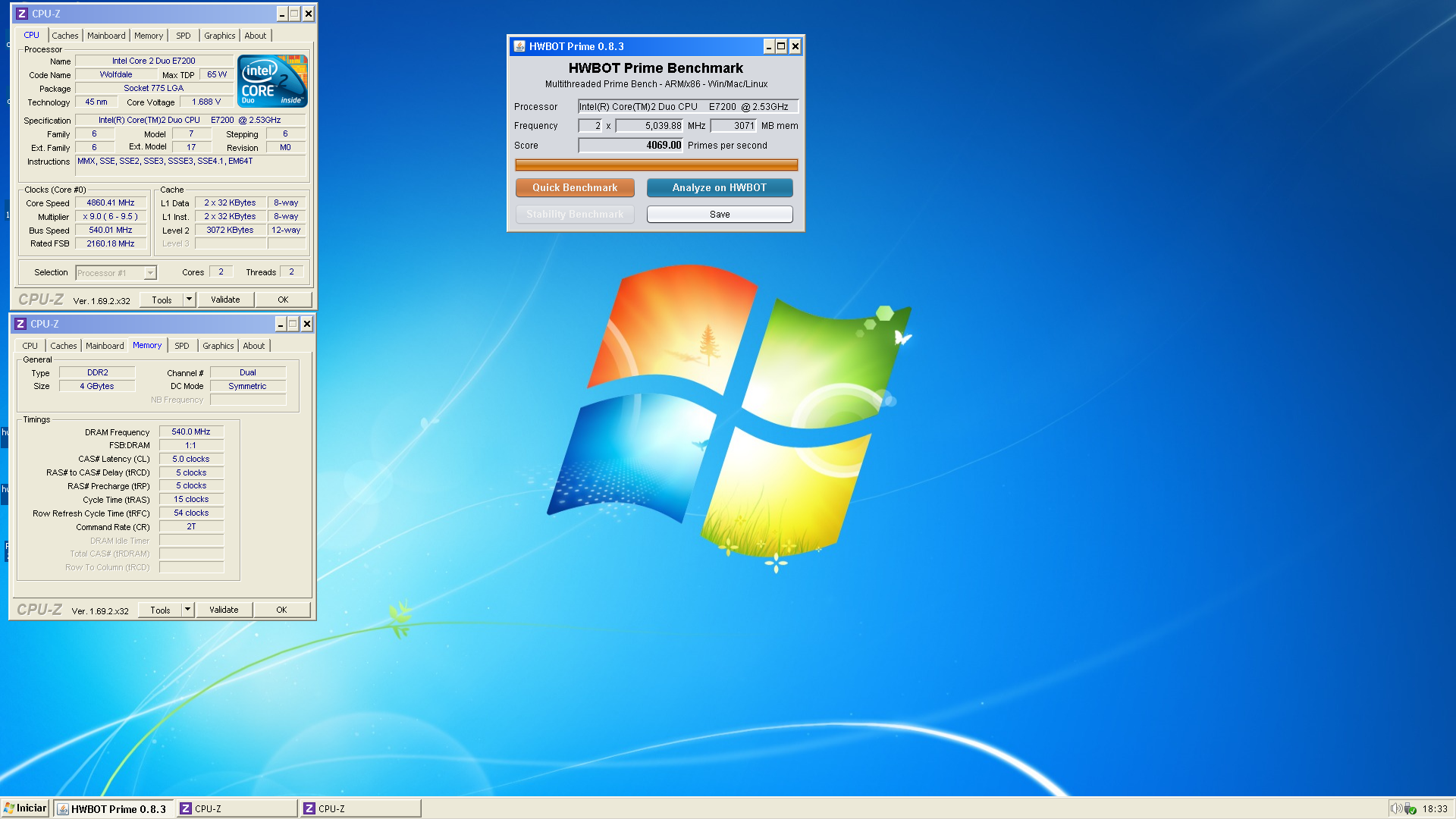Open Caches tab in top CPU-Z window
Image resolution: width=1456 pixels, height=819 pixels.
65,36
